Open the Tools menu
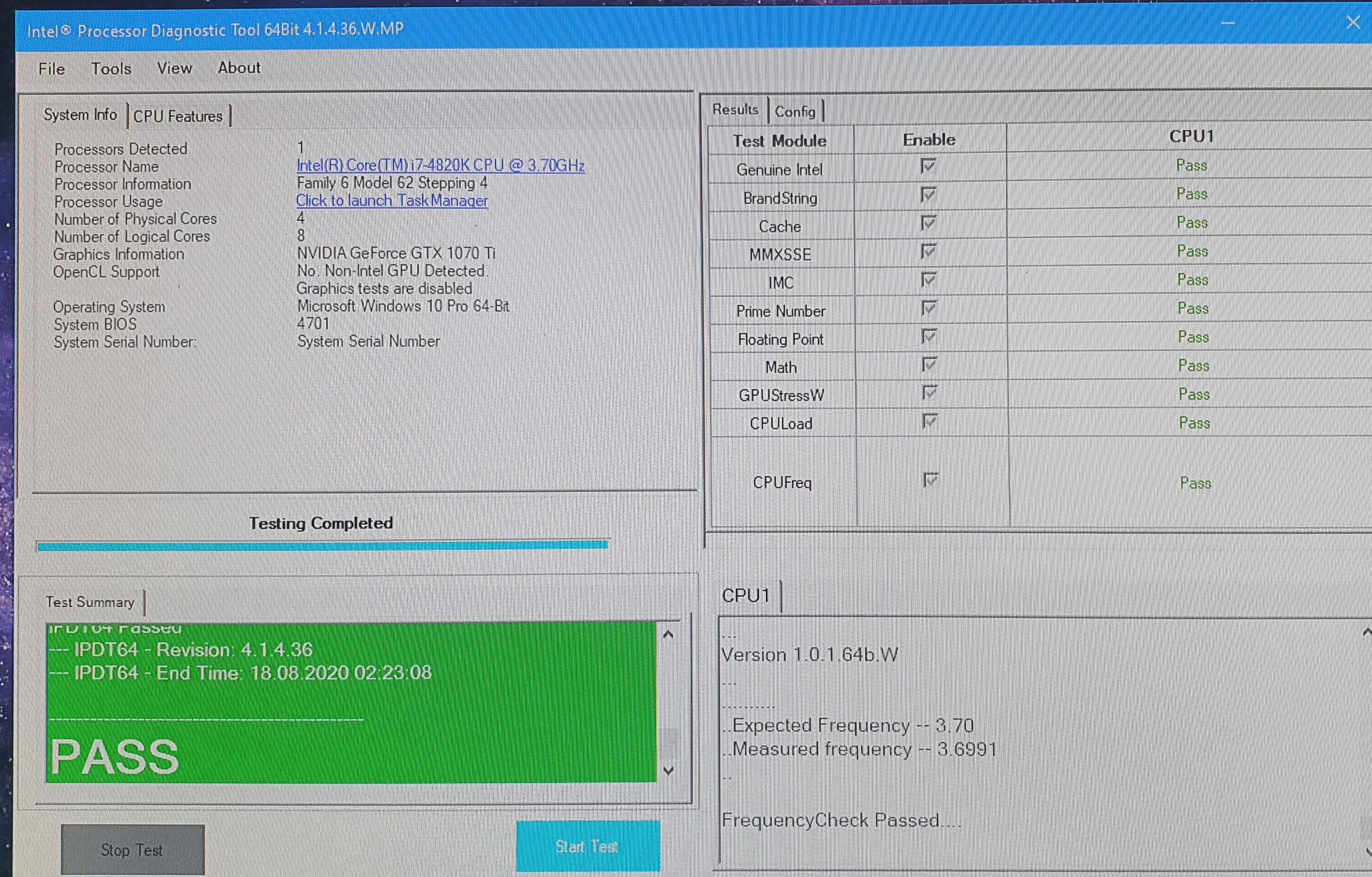The width and height of the screenshot is (1372, 877). (x=111, y=69)
